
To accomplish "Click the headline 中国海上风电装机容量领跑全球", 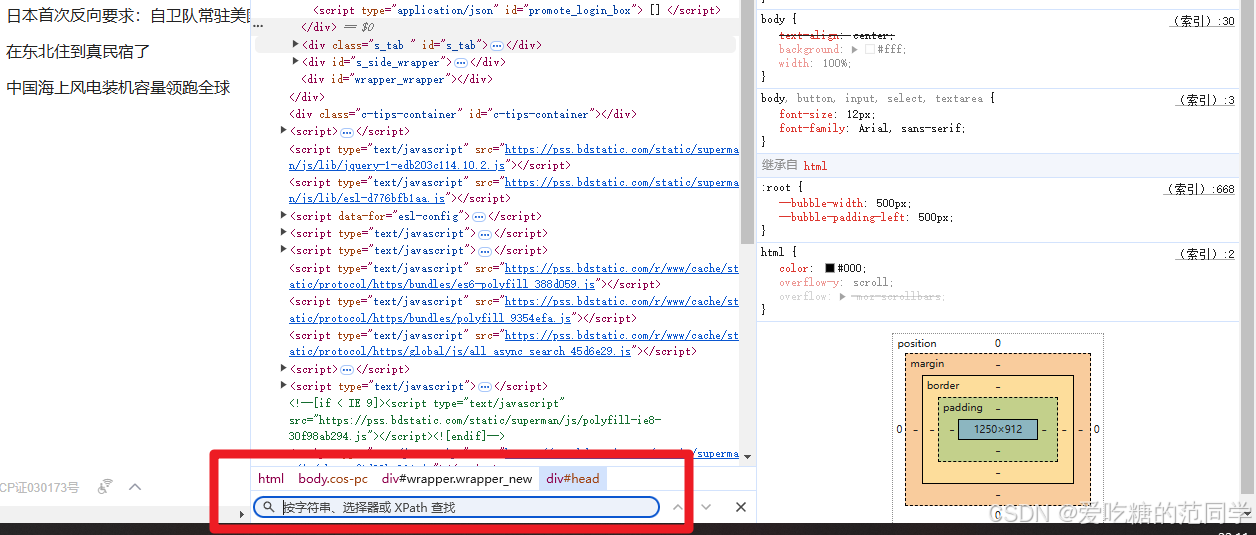I will [x=118, y=88].
